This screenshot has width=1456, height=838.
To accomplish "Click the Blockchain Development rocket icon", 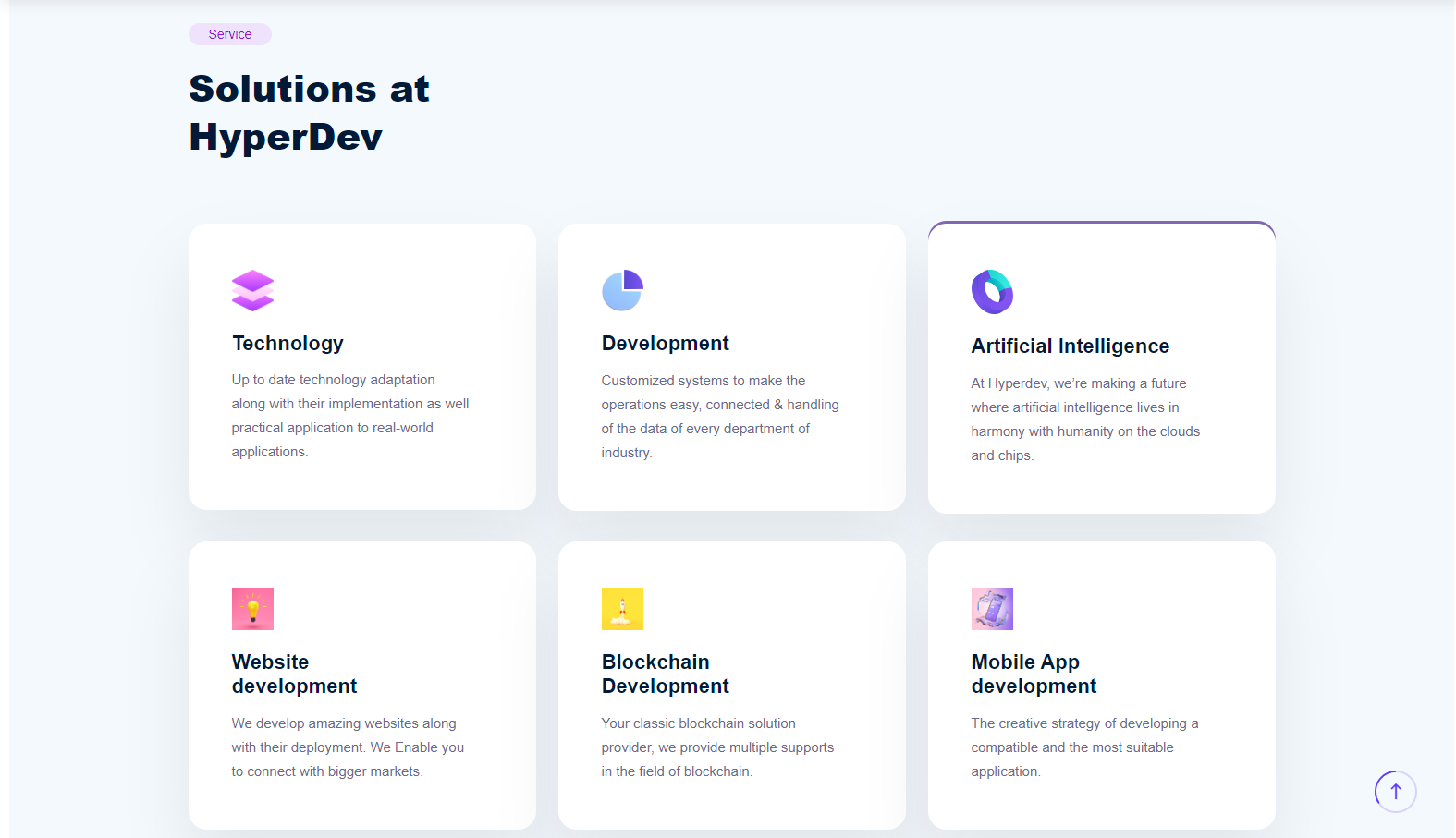I will [x=622, y=609].
